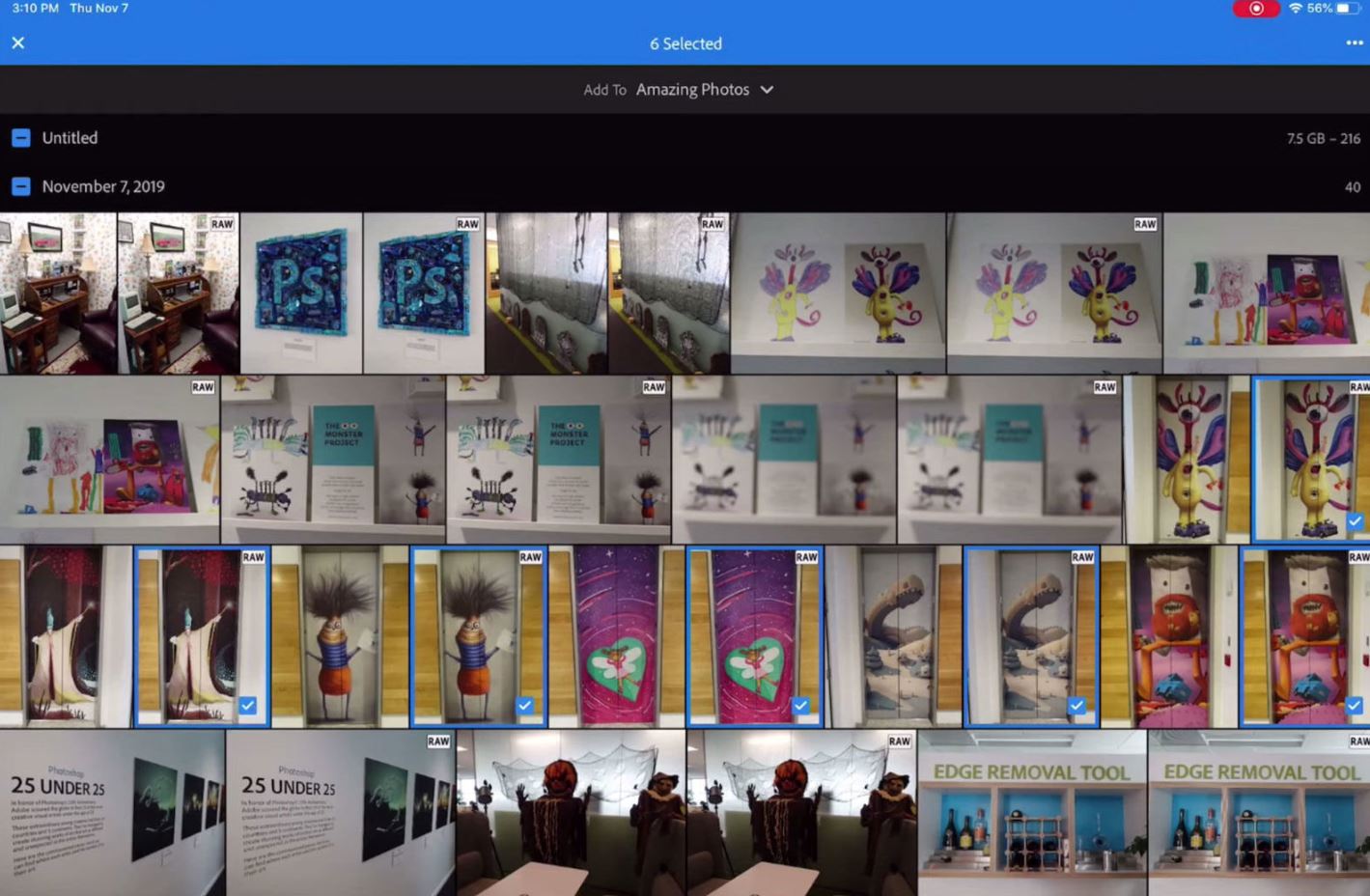Select the non-RAW desk room photo

58,294
